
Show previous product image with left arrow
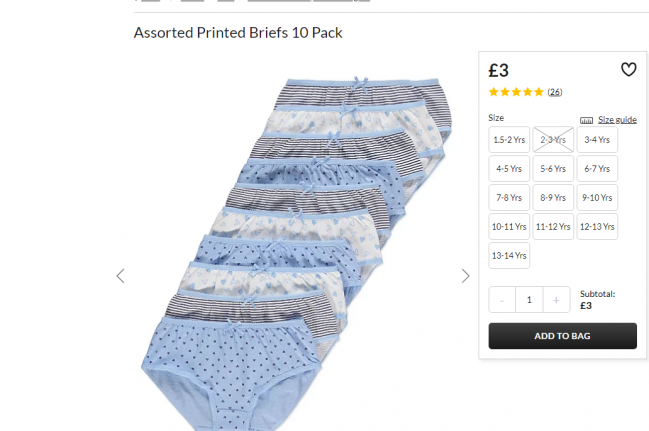coord(121,275)
